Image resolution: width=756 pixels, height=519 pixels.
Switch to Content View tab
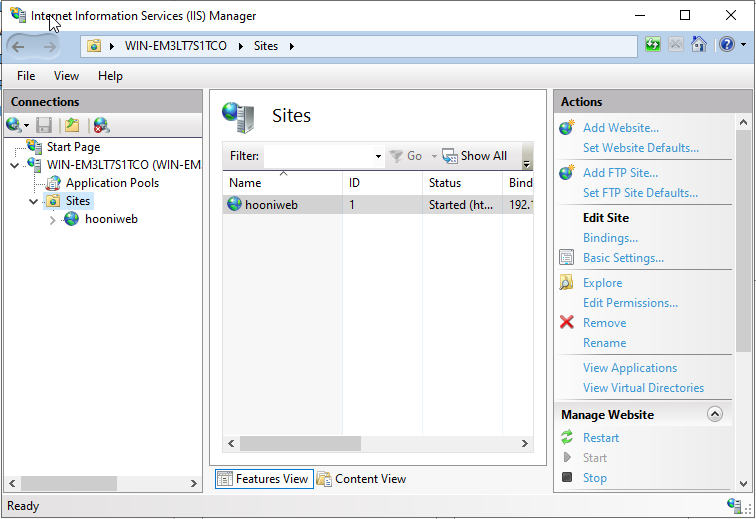pyautogui.click(x=362, y=479)
